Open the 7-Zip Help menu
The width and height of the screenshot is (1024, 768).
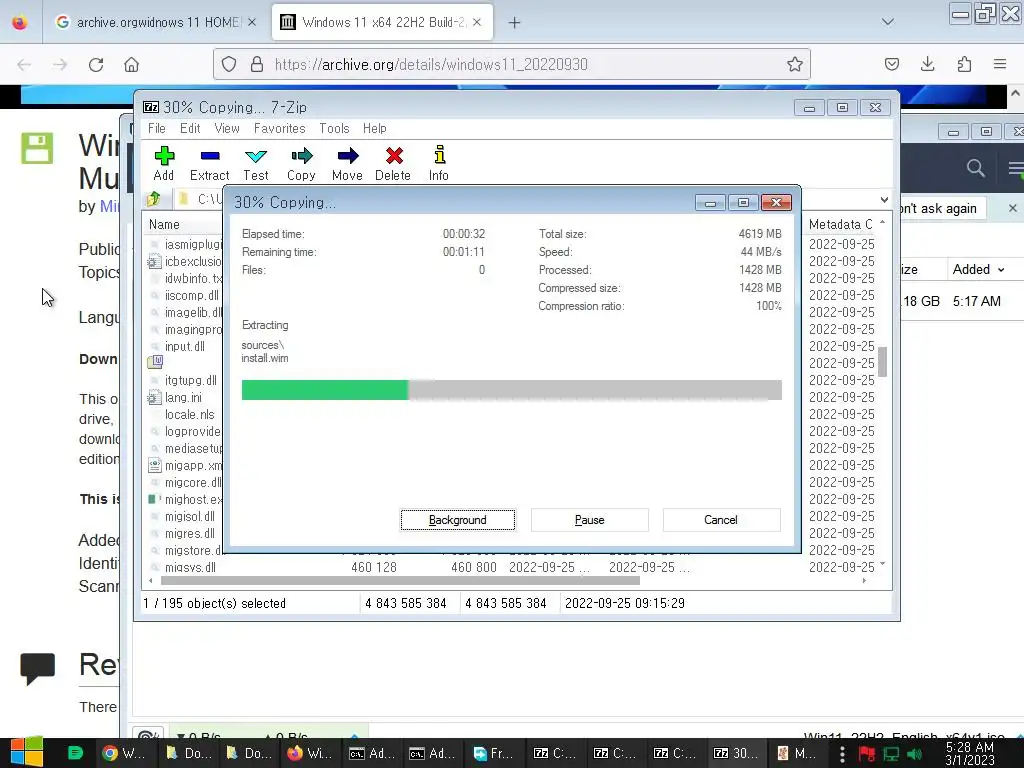click(375, 129)
